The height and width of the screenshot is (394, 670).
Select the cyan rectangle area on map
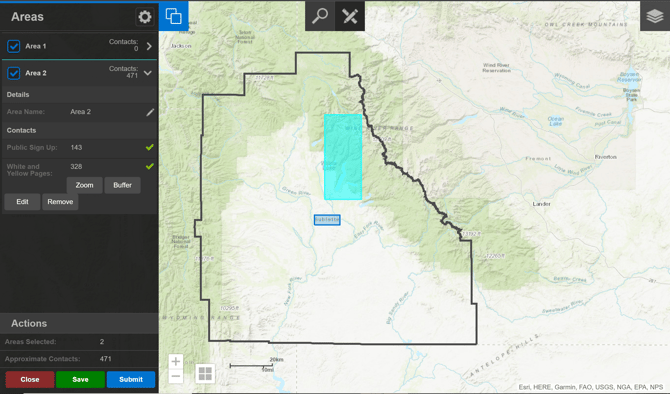pos(343,157)
